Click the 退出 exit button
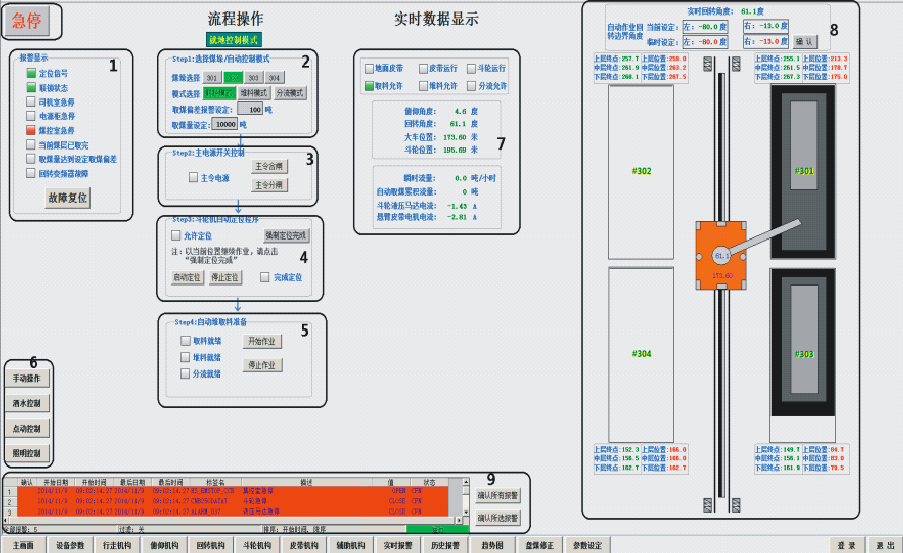This screenshot has height=553, width=903. 886,545
